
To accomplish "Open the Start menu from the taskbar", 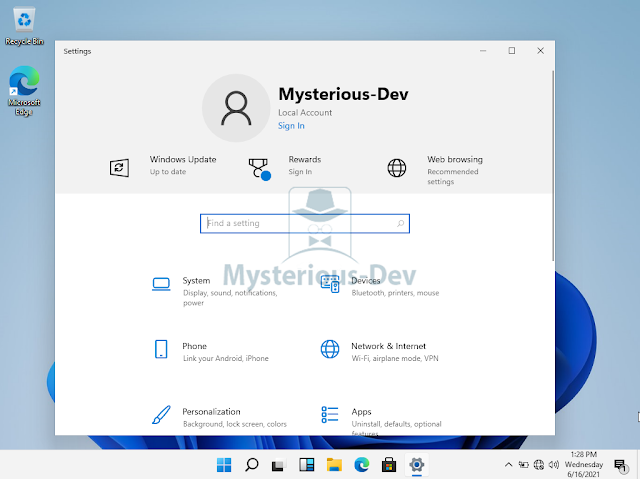I will [x=224, y=465].
